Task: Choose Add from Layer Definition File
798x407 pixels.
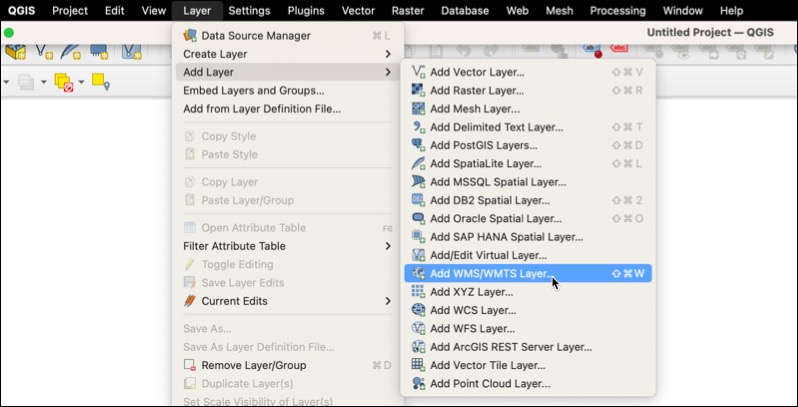Action: pos(287,109)
